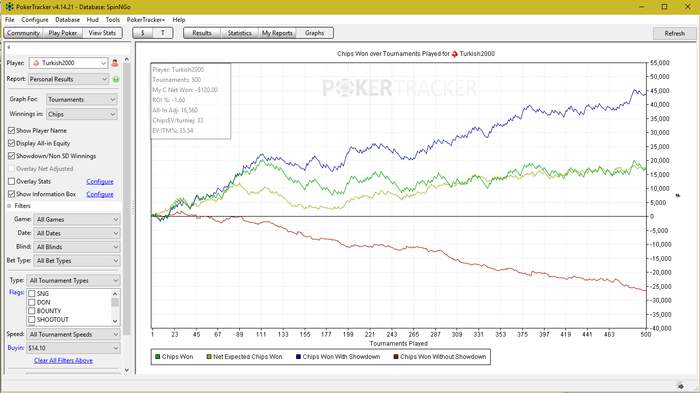Image resolution: width=700 pixels, height=393 pixels.
Task: Click the player profile icon next to Turkish2000
Action: click(x=115, y=63)
